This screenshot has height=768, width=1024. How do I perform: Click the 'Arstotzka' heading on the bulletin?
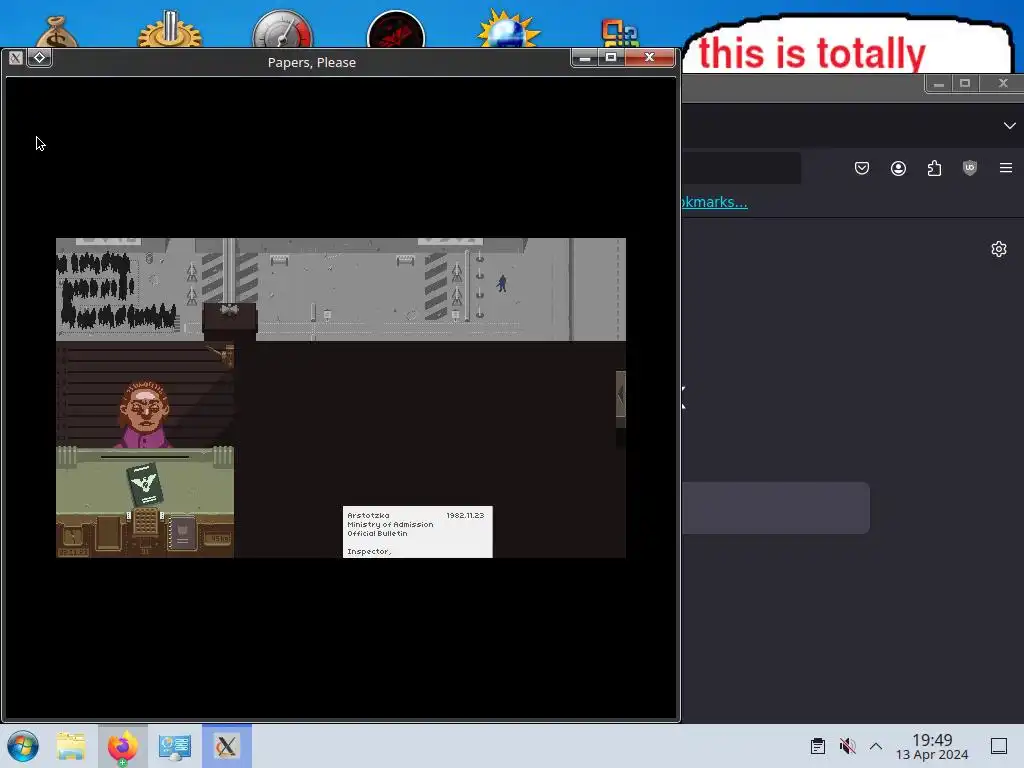coord(368,515)
